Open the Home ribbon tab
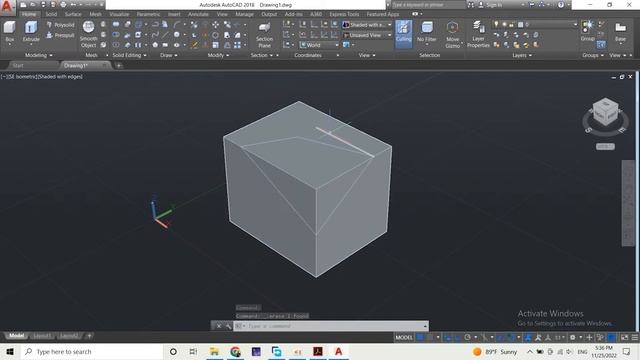This screenshot has width=640, height=360. coord(29,14)
